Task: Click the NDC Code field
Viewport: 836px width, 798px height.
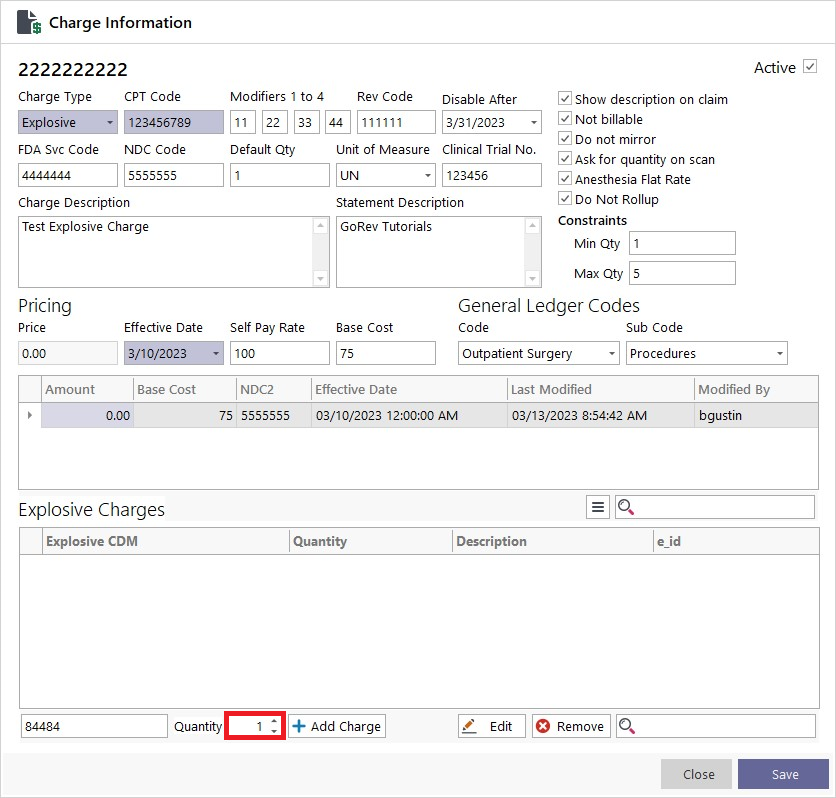Action: 174,175
